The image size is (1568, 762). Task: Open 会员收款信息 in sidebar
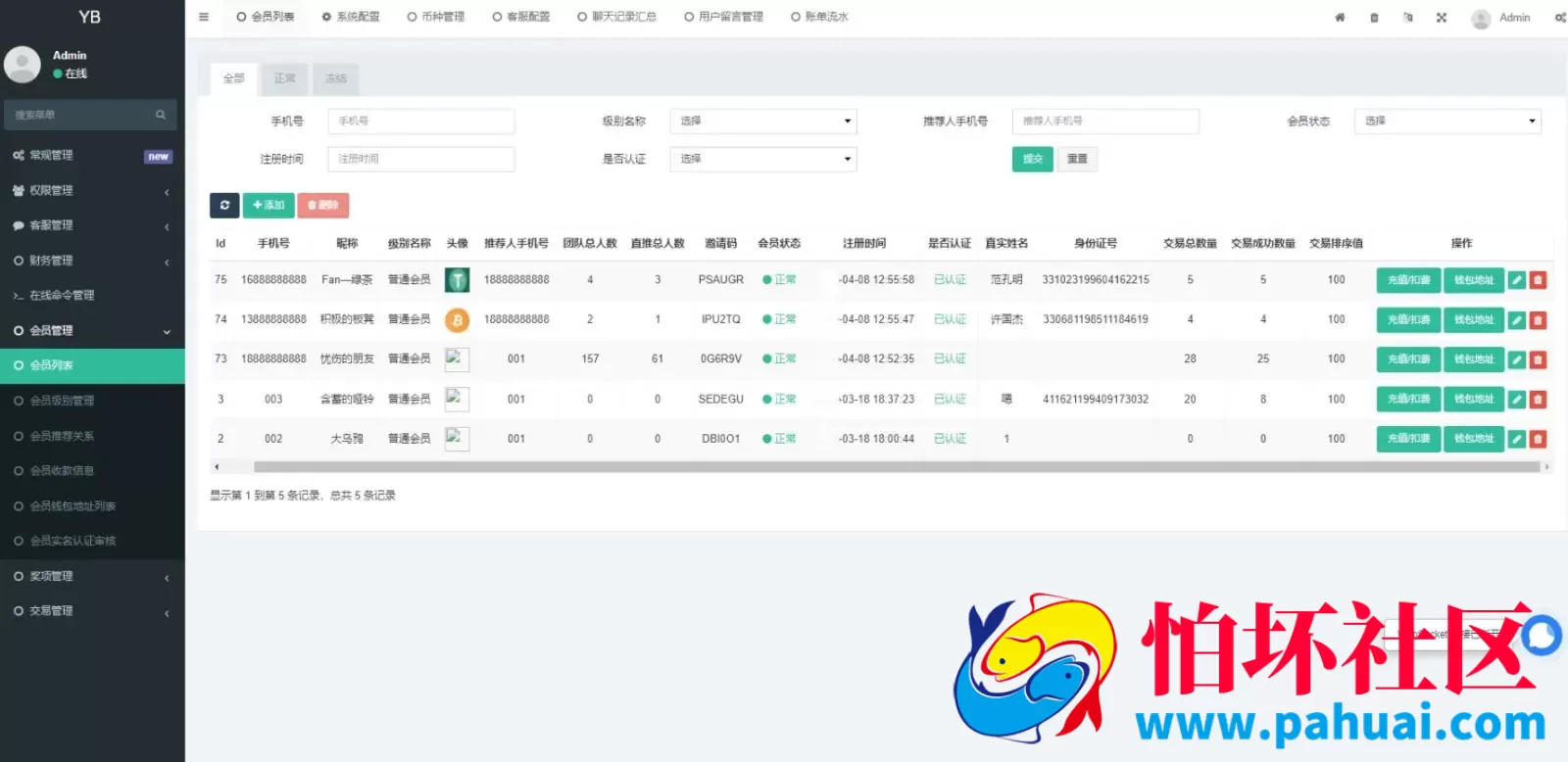point(92,471)
